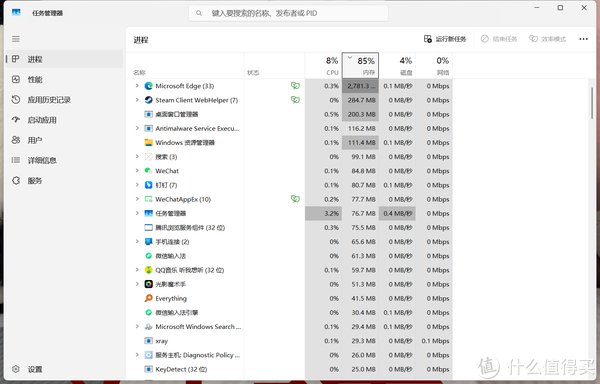Viewport: 600px width, 384px height.
Task: Select the 284.7 MB memory cell
Action: 360,100
